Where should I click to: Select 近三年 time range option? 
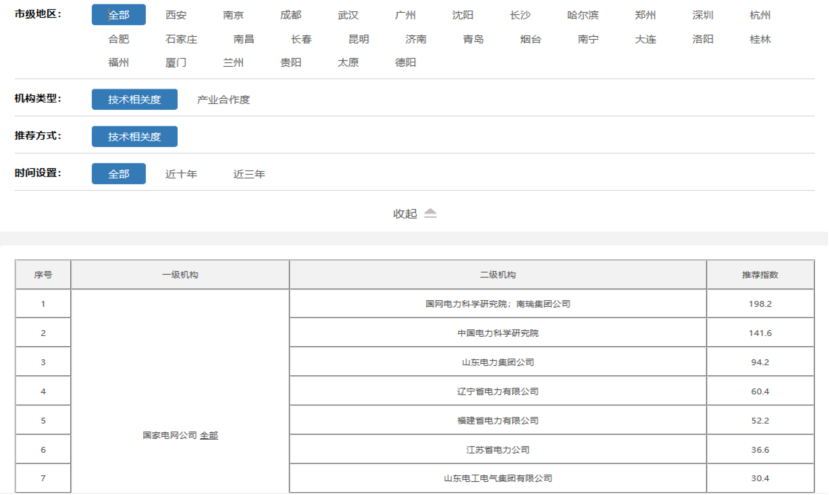click(x=249, y=174)
